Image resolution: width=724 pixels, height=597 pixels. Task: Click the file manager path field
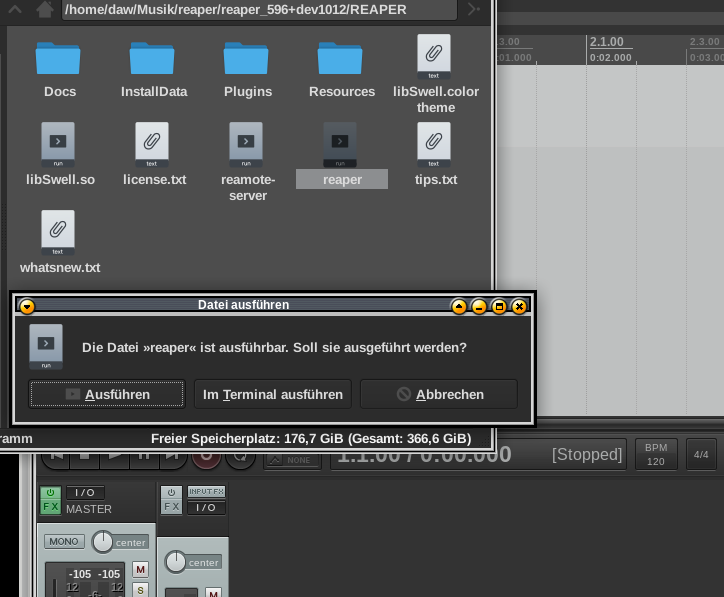(259, 9)
